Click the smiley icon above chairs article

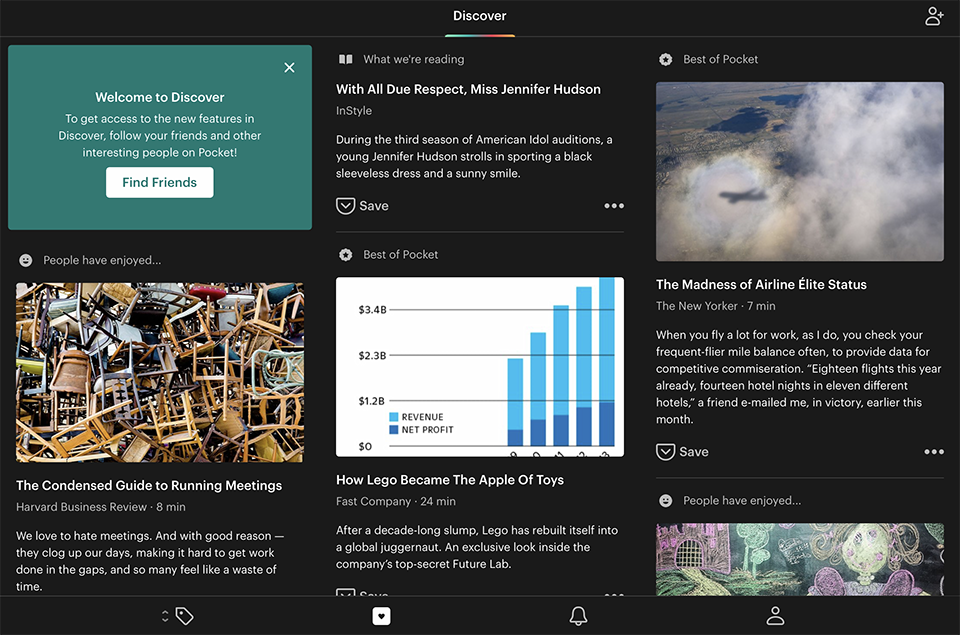(x=26, y=260)
